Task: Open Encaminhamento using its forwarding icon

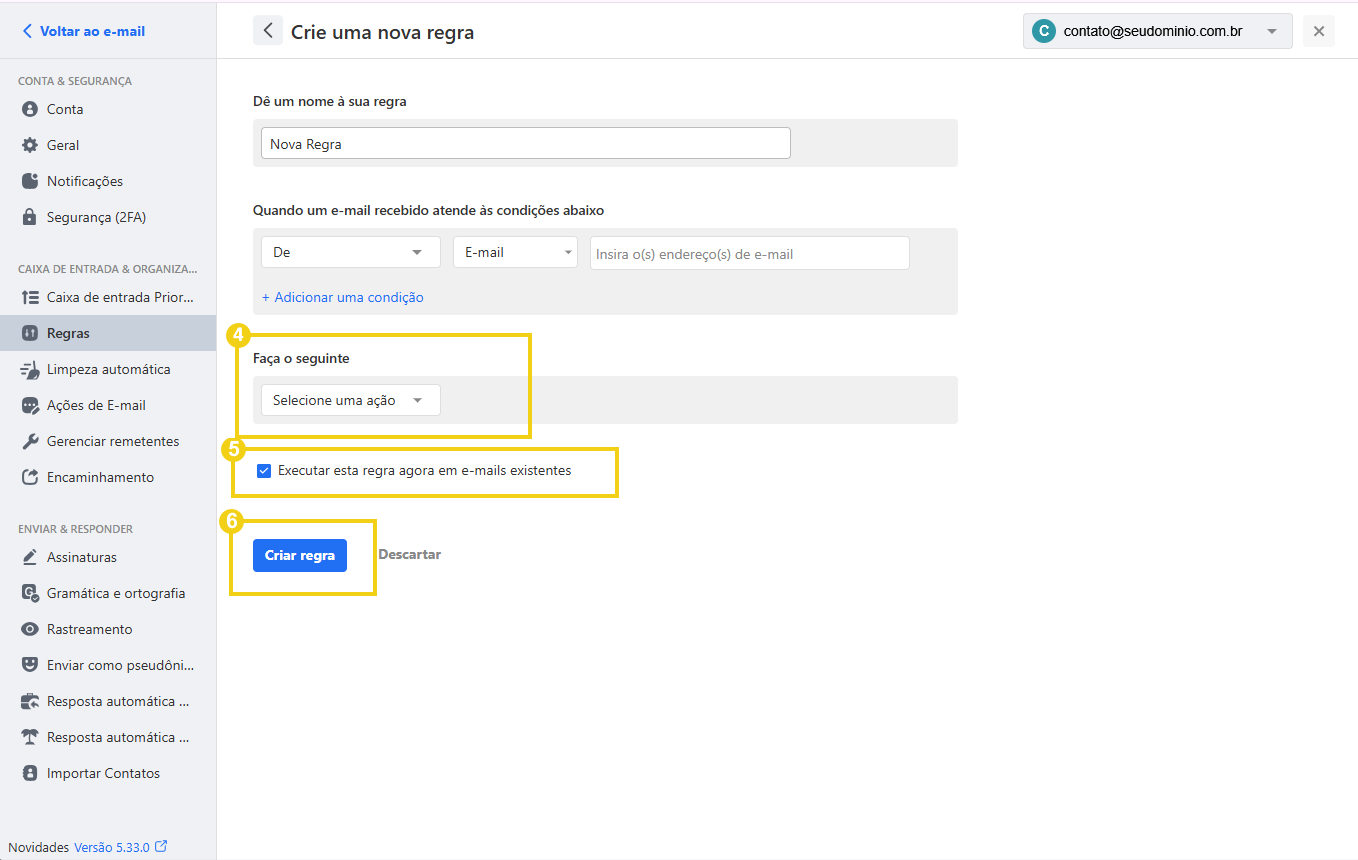Action: point(29,476)
